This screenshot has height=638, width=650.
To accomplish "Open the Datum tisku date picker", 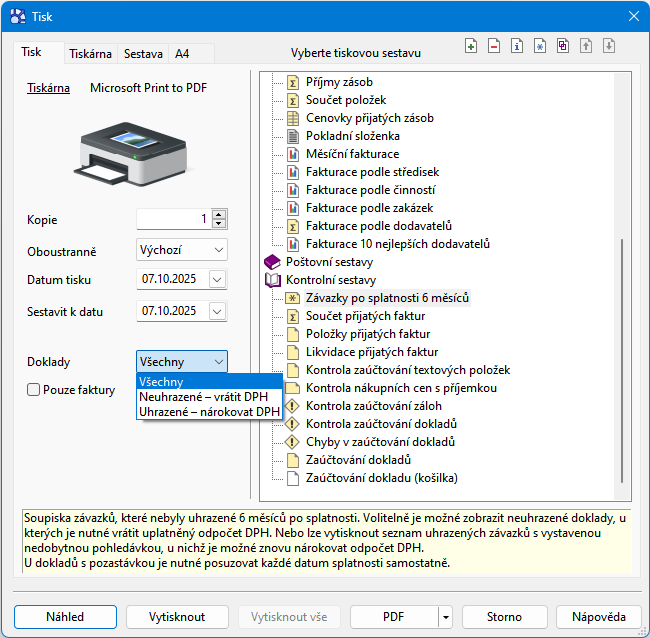I will 218,279.
